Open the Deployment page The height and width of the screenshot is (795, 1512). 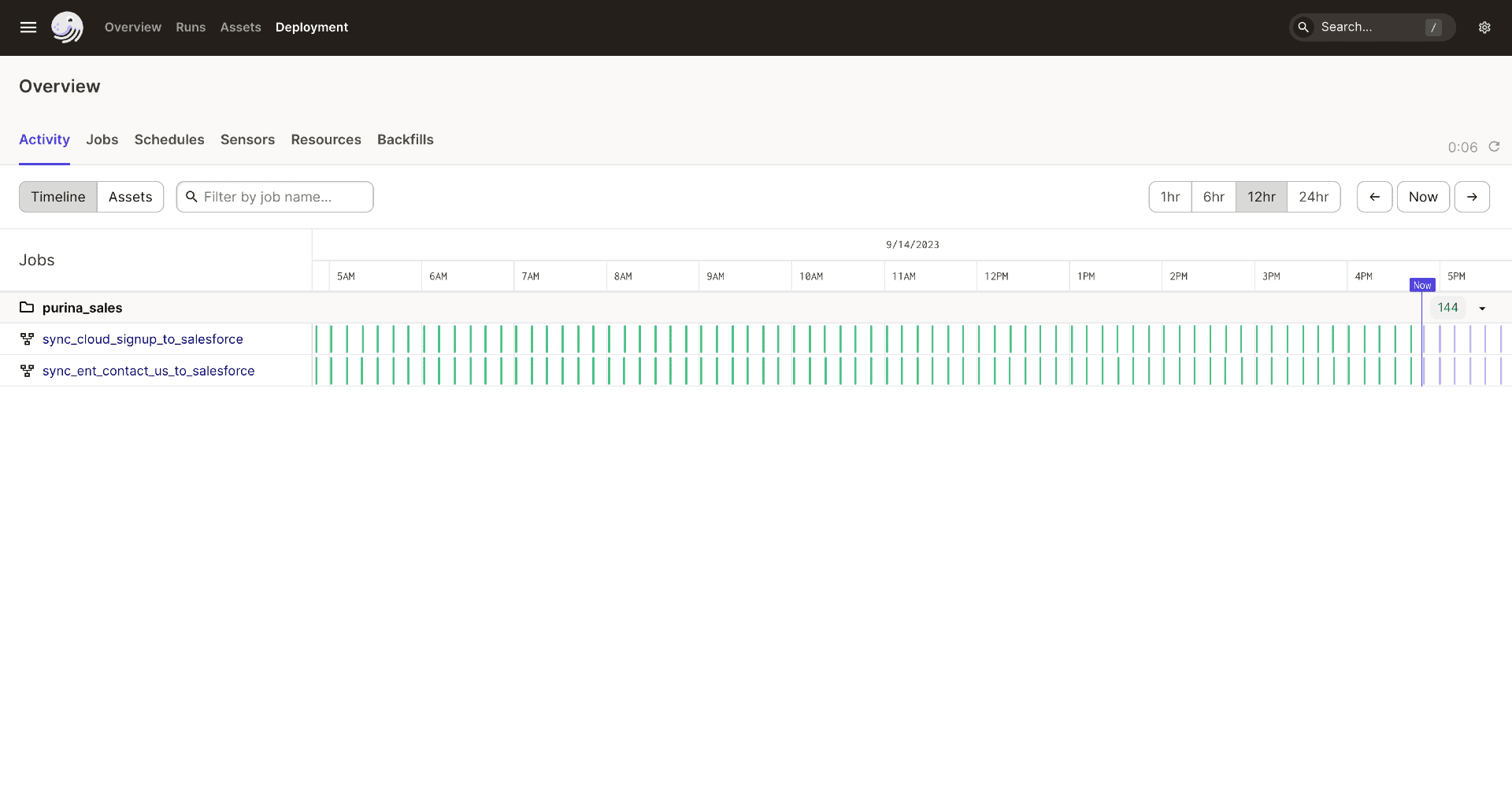(312, 27)
